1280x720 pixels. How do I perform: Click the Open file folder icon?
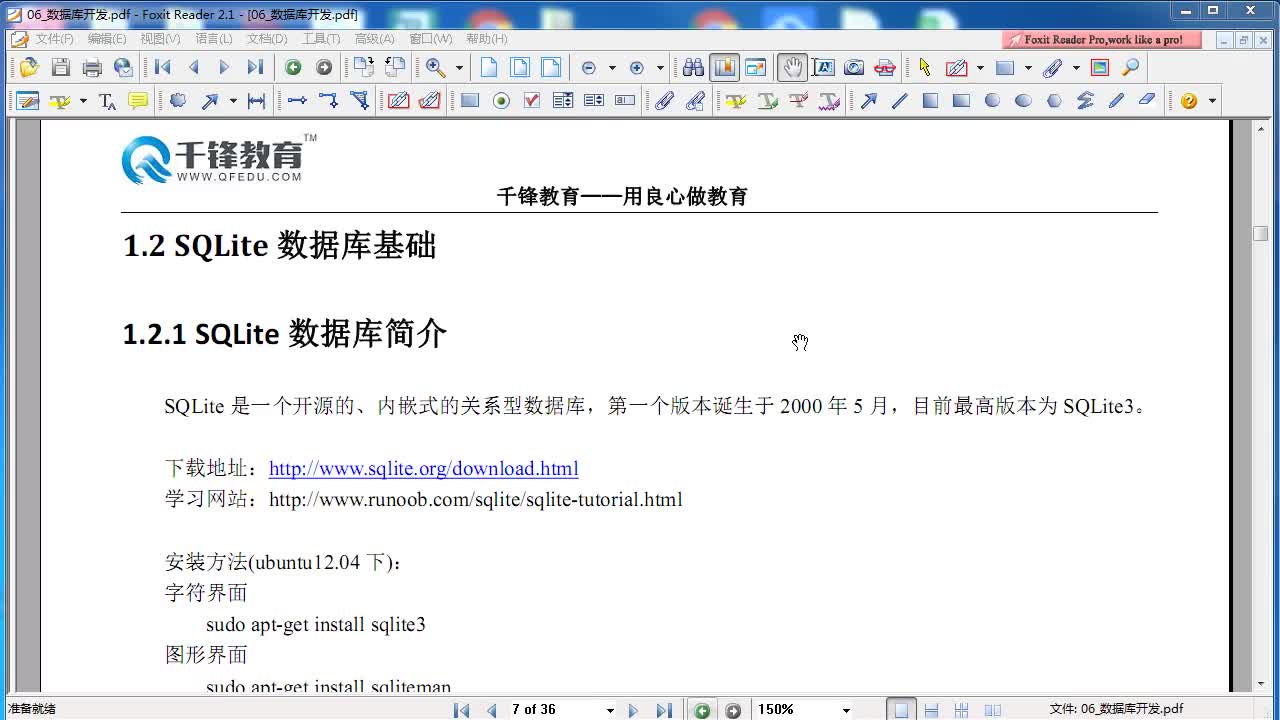click(29, 68)
